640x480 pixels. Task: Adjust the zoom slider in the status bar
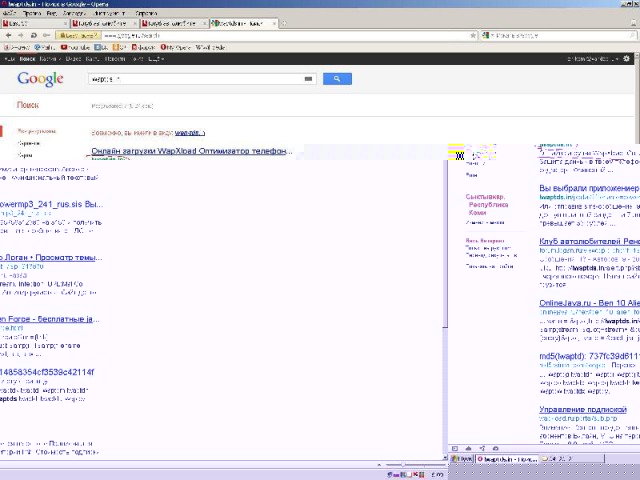[x=414, y=465]
